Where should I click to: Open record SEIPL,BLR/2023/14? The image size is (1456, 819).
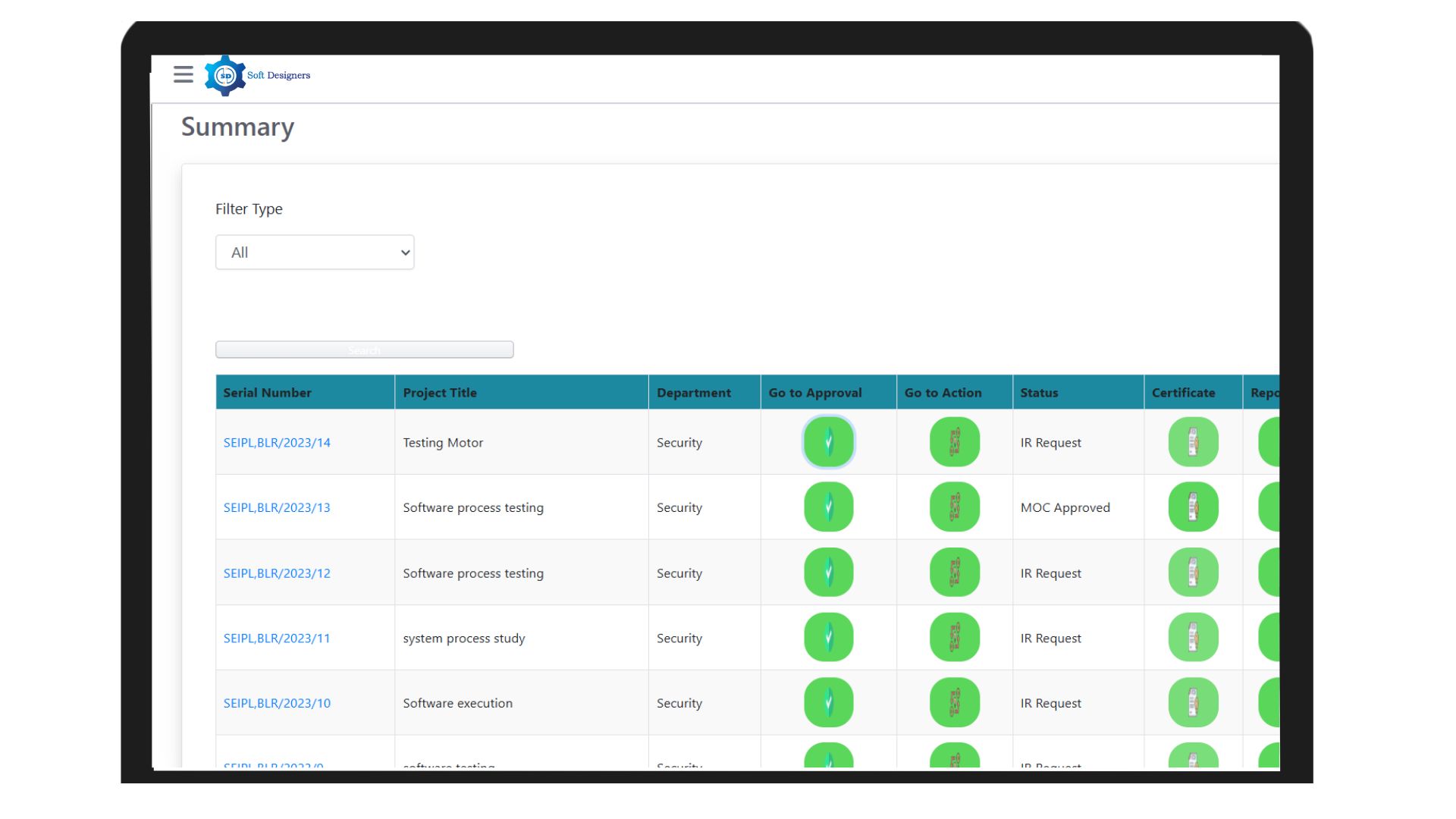coord(277,442)
